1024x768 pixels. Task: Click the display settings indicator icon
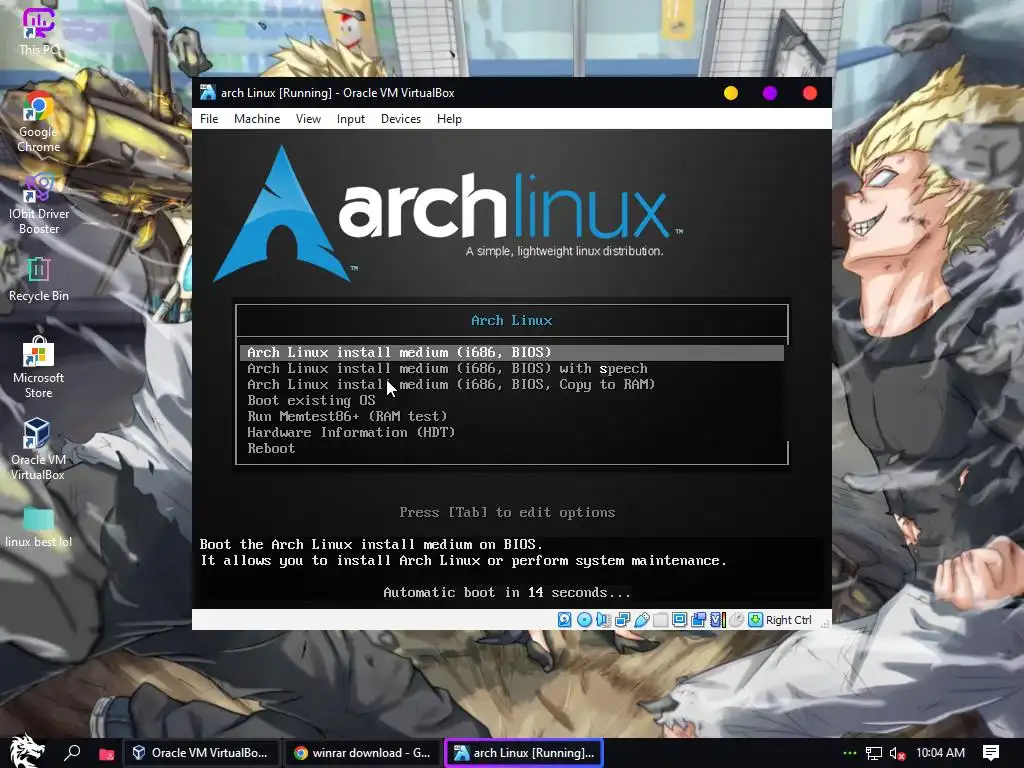[679, 620]
